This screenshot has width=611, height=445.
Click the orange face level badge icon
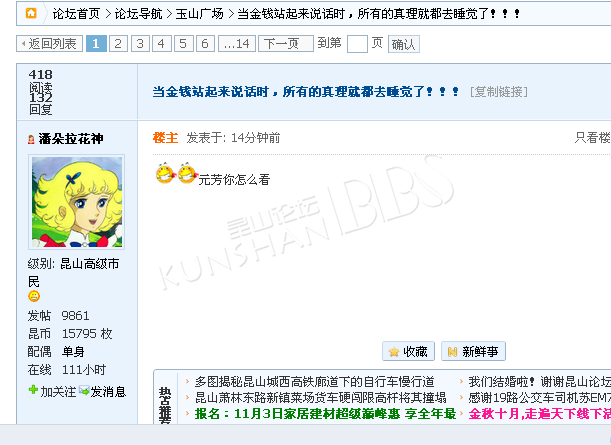[x=34, y=296]
